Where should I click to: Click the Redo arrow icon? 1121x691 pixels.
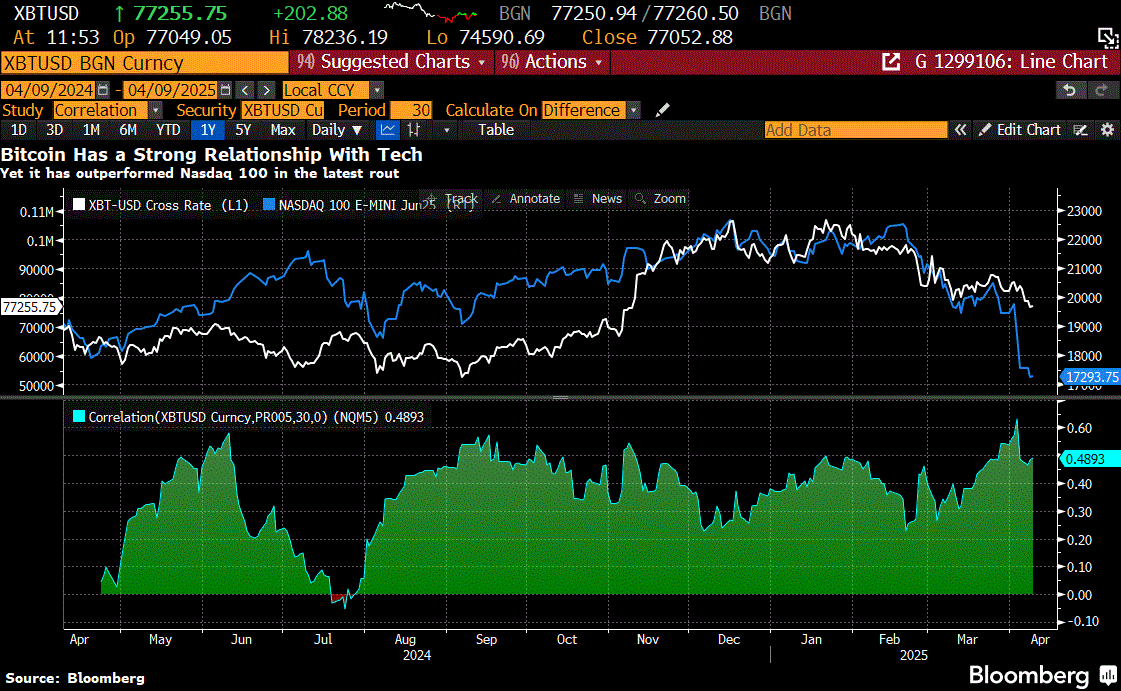tap(1101, 90)
